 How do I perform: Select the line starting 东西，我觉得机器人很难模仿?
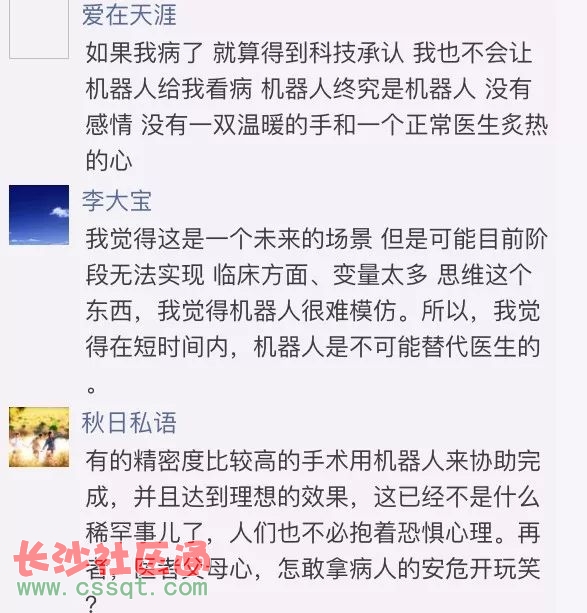click(313, 311)
